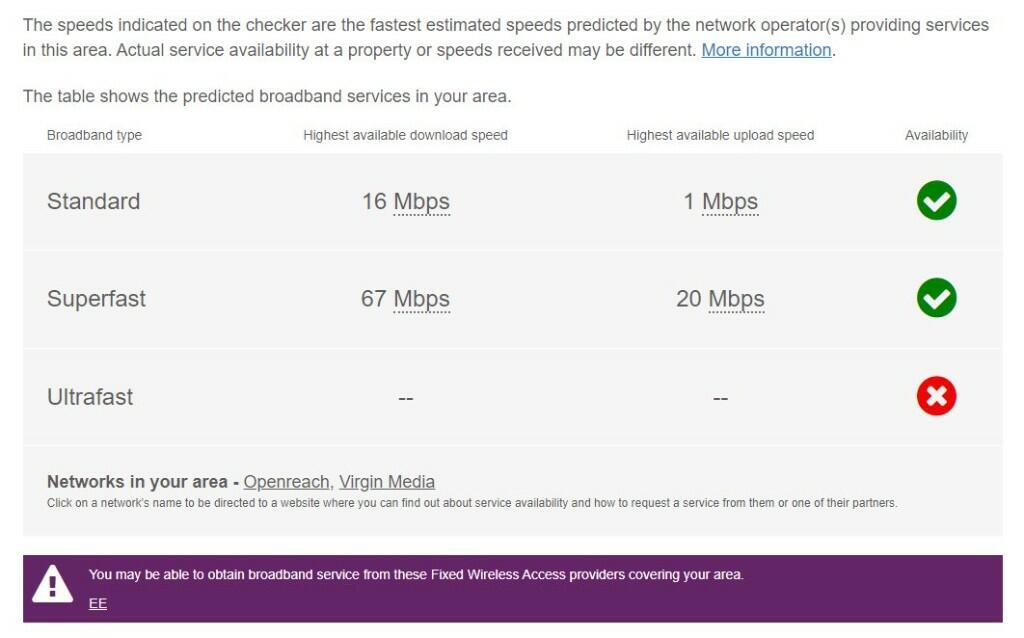Click the Availability column header
1024x638 pixels.
(936, 135)
